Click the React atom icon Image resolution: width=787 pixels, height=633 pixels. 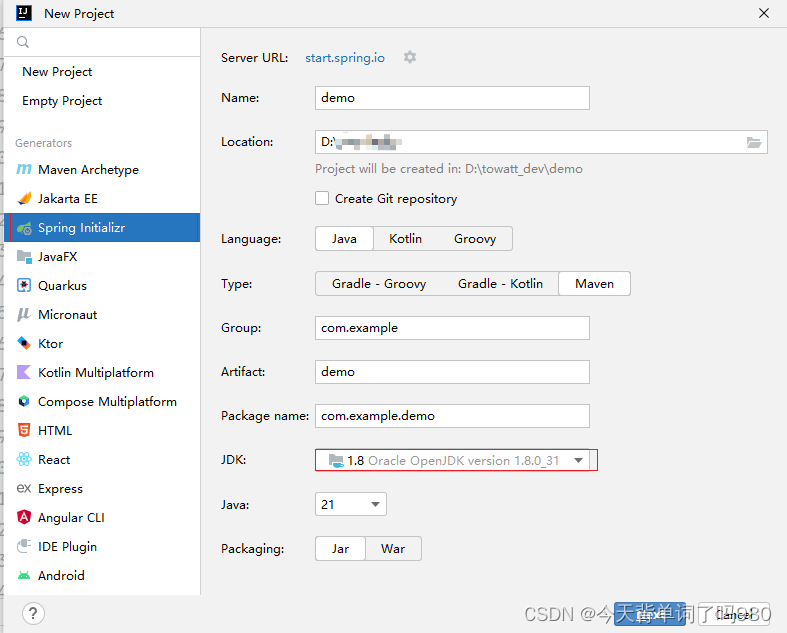point(24,459)
